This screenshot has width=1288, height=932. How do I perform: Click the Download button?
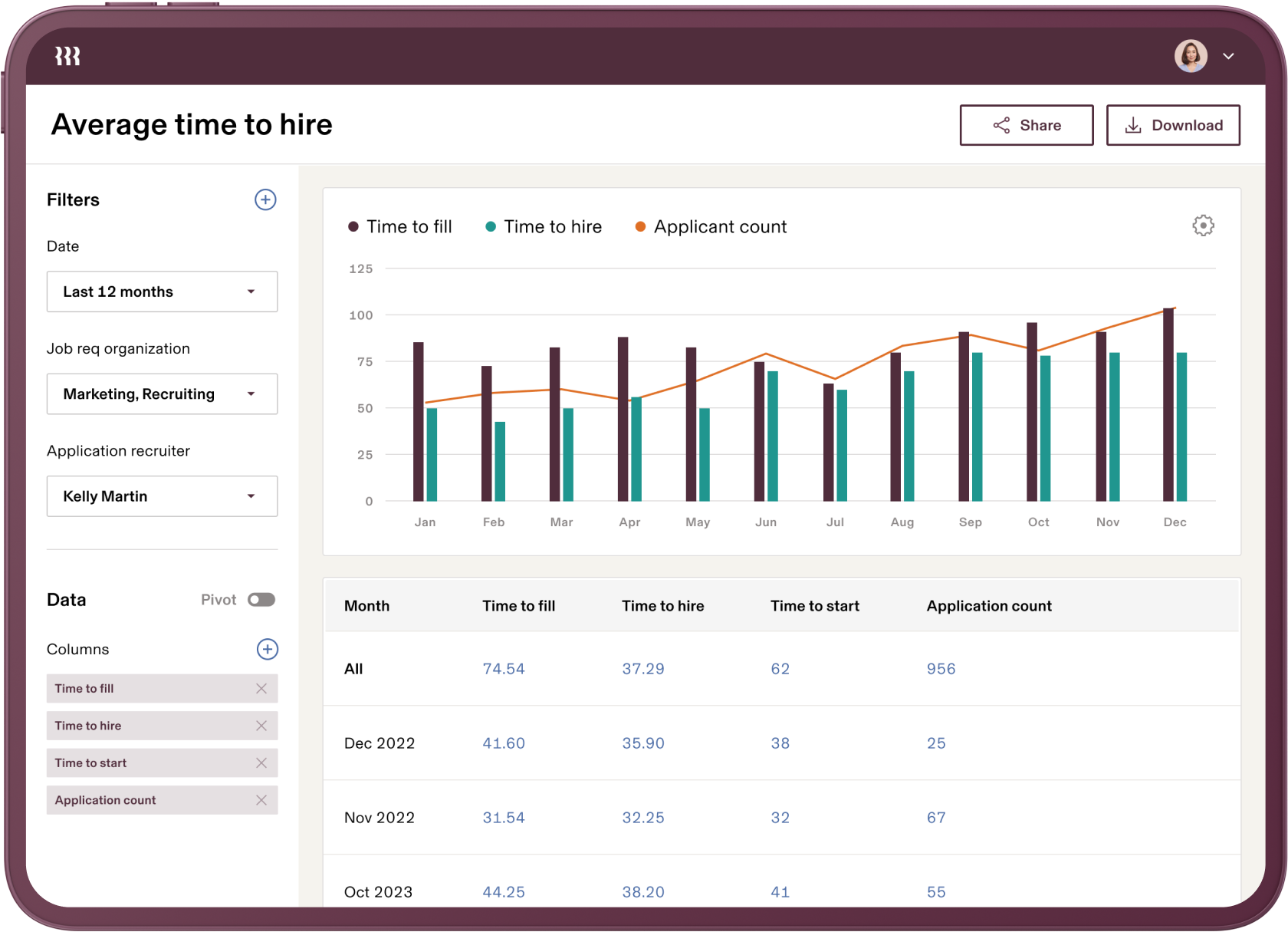[1173, 125]
